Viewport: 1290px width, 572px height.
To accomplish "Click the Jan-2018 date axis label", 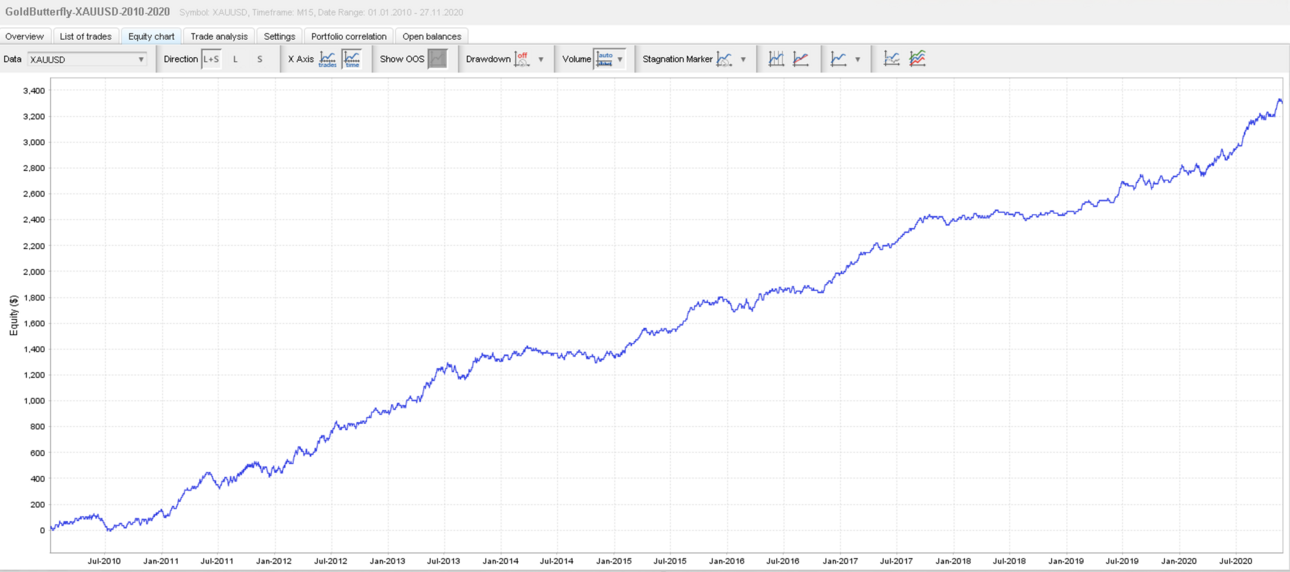I will click(953, 561).
